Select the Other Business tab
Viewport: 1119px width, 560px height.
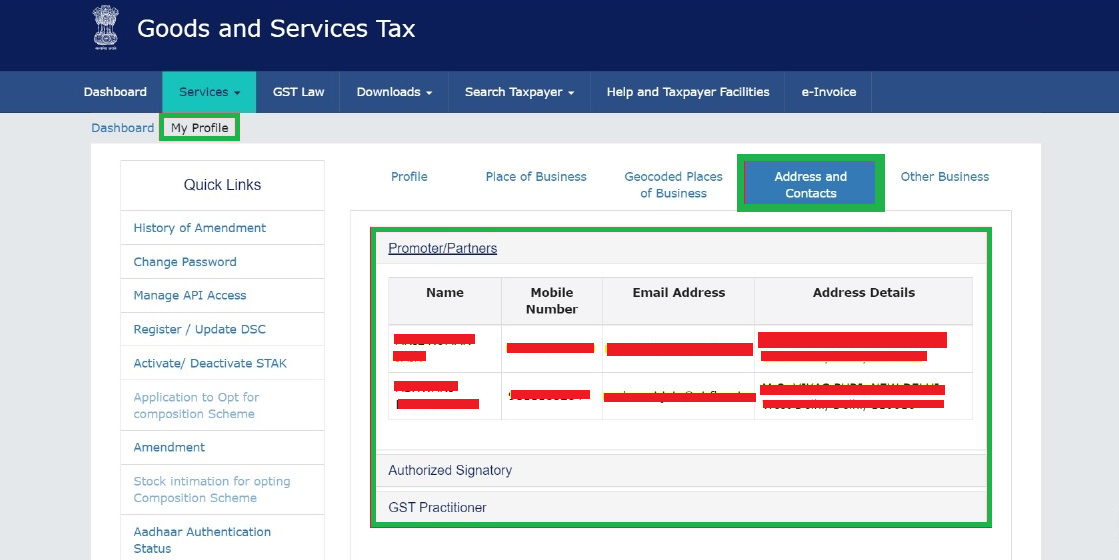[944, 177]
